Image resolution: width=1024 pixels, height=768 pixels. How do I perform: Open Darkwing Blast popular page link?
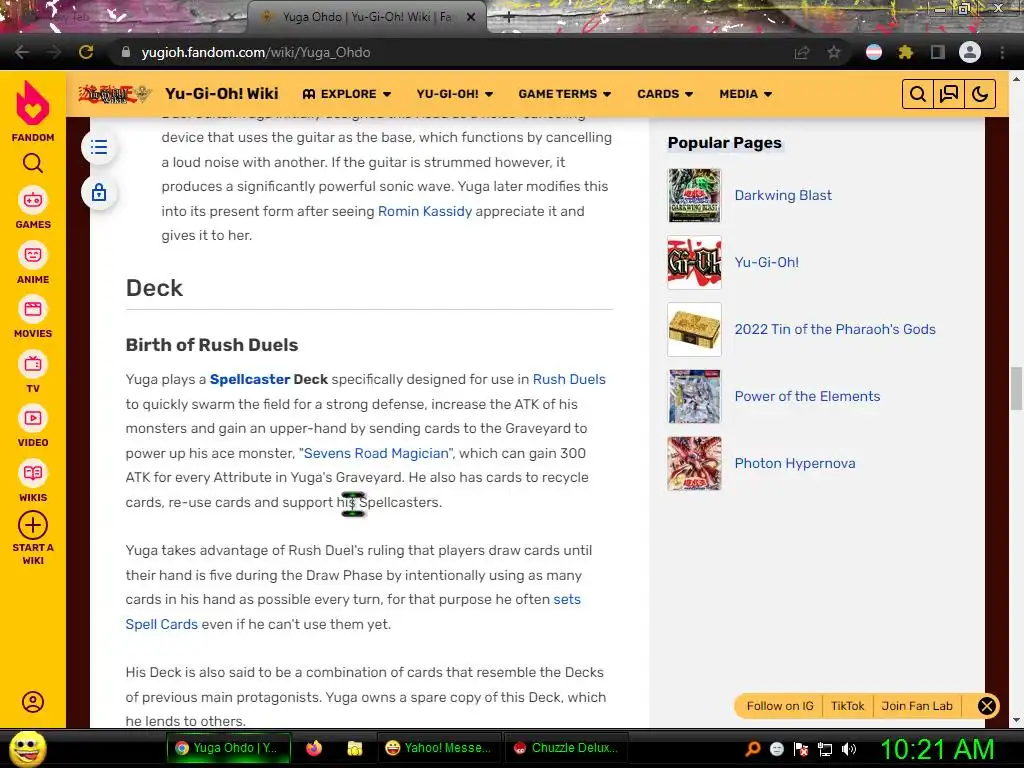pyautogui.click(x=783, y=195)
